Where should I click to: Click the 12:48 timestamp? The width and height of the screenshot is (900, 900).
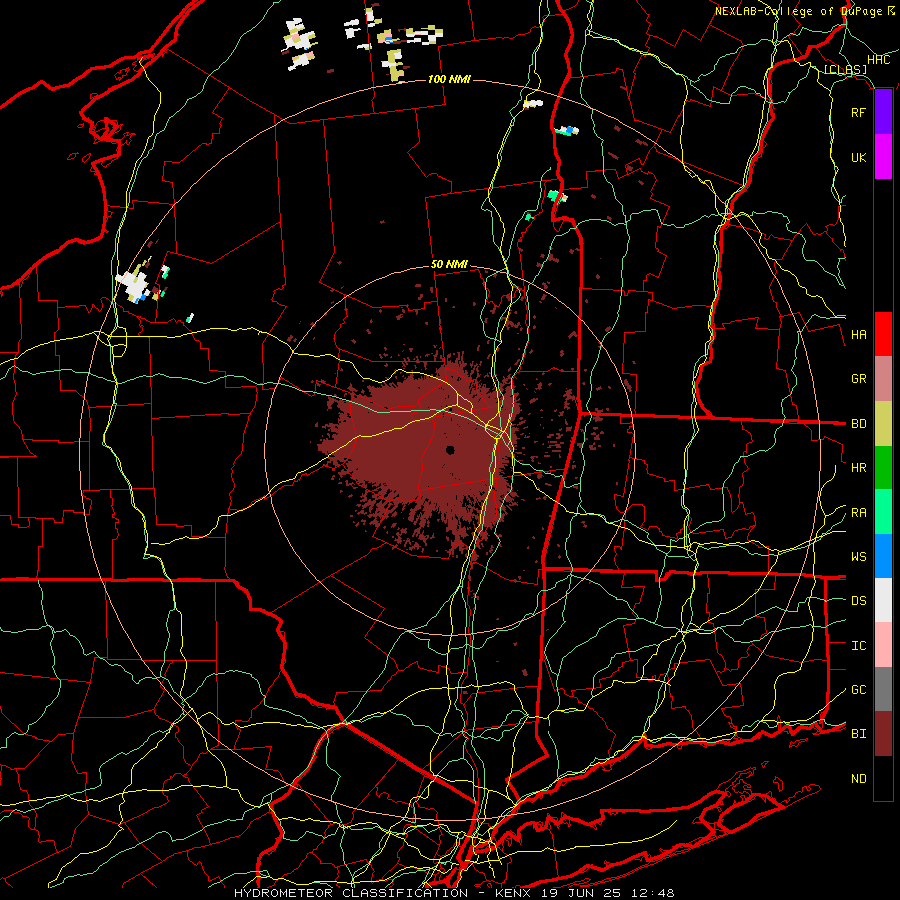coord(653,893)
